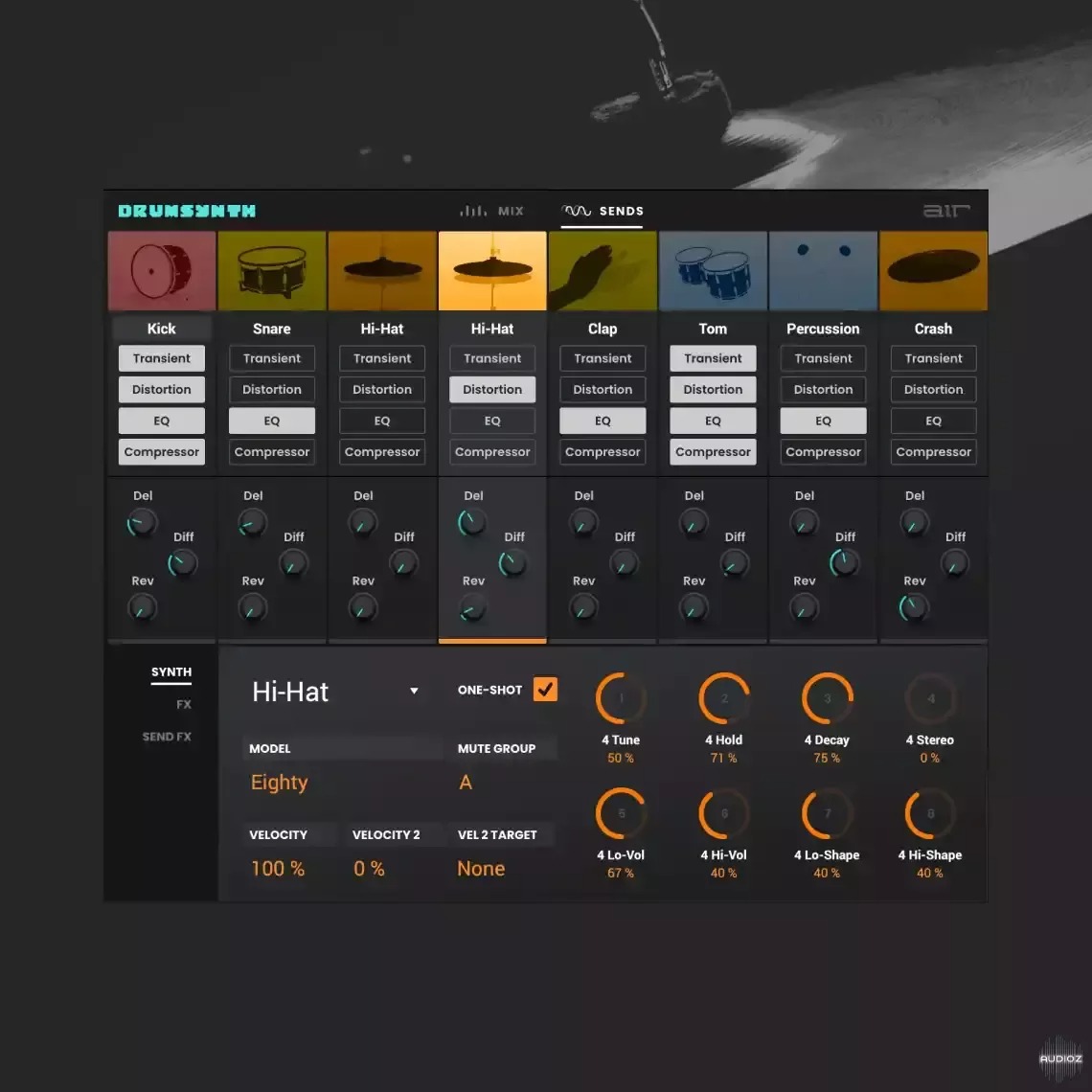Open the MODEL selector showing Eighty
The image size is (1092, 1092).
pyautogui.click(x=279, y=783)
